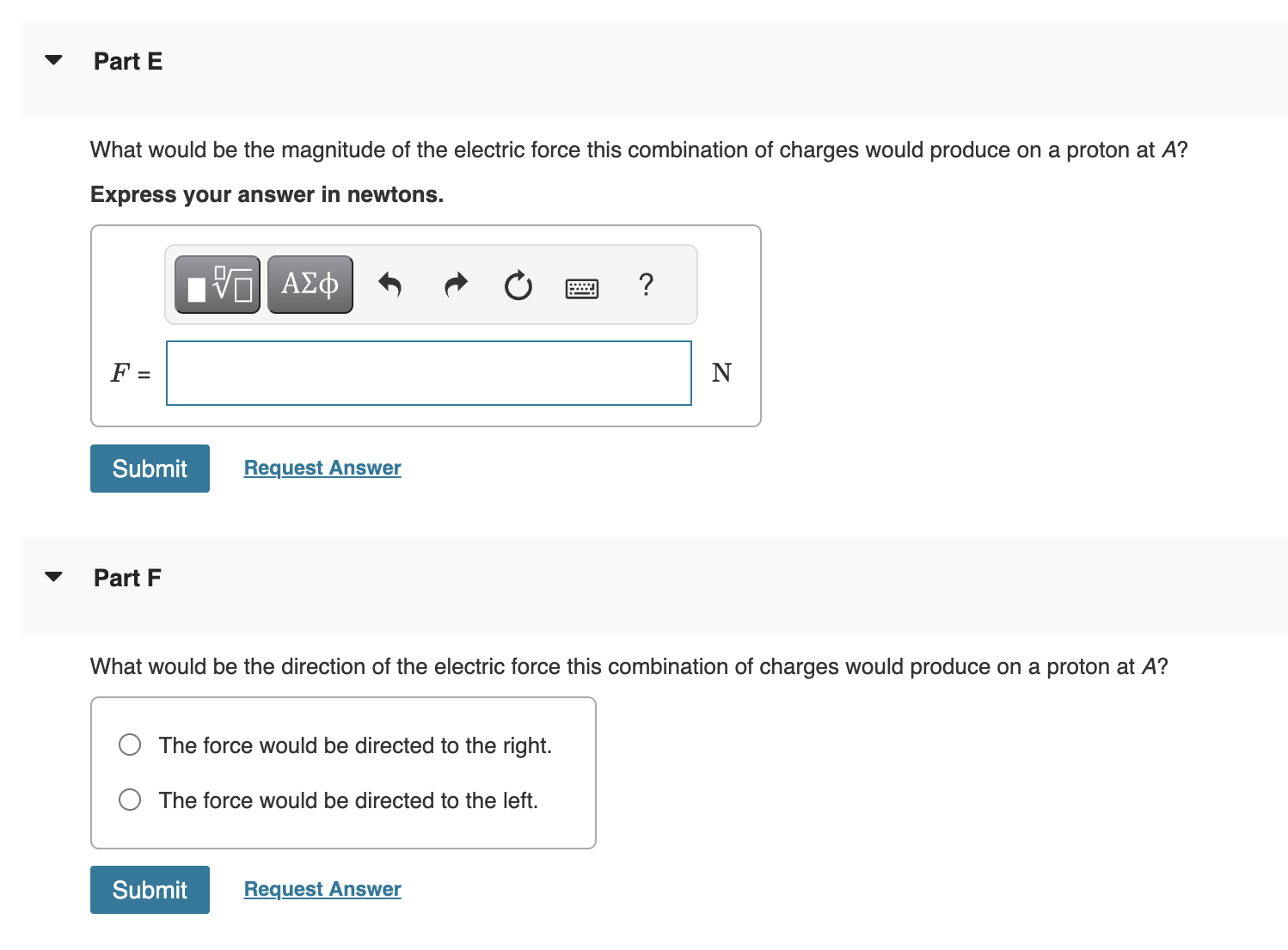Open the math templates palette in equation toolbar
This screenshot has width=1288, height=950.
pos(216,284)
